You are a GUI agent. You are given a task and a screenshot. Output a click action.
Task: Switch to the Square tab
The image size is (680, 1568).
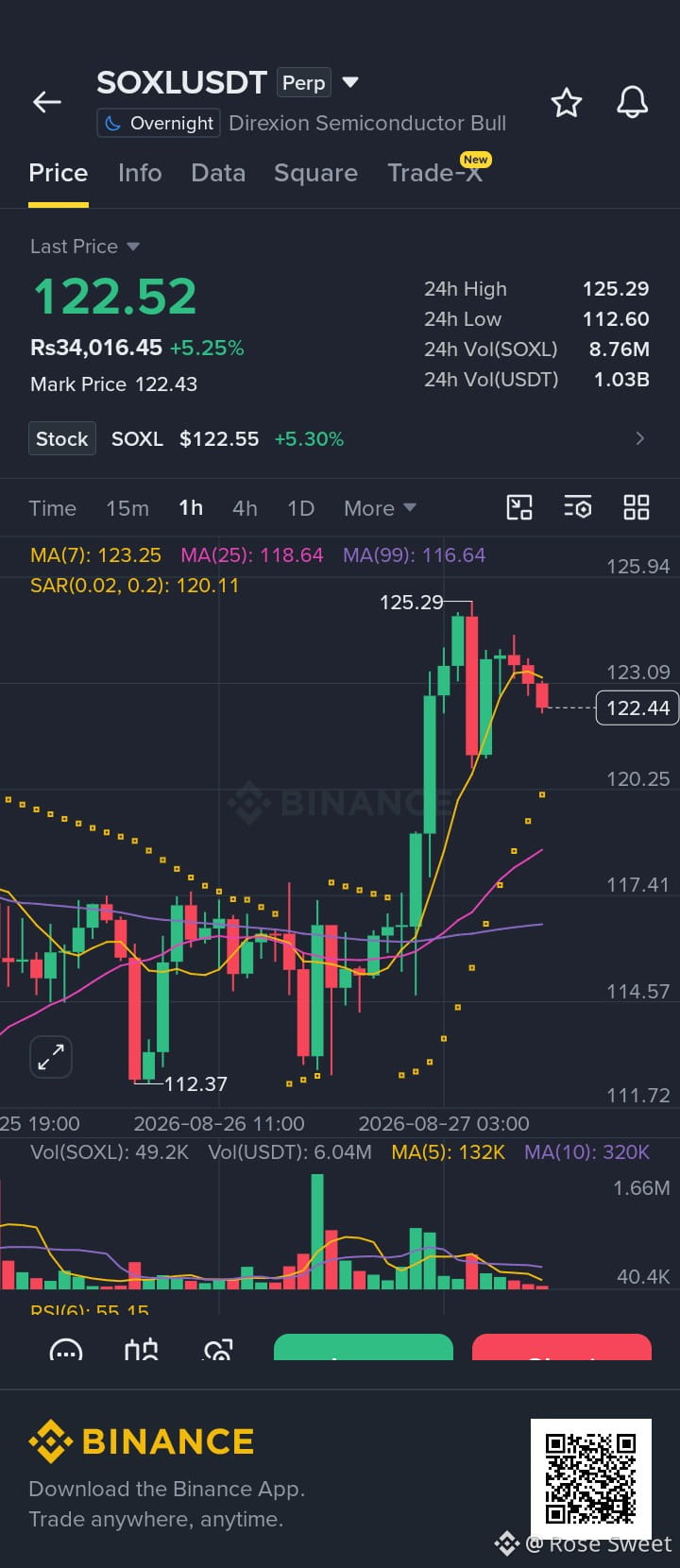click(315, 173)
